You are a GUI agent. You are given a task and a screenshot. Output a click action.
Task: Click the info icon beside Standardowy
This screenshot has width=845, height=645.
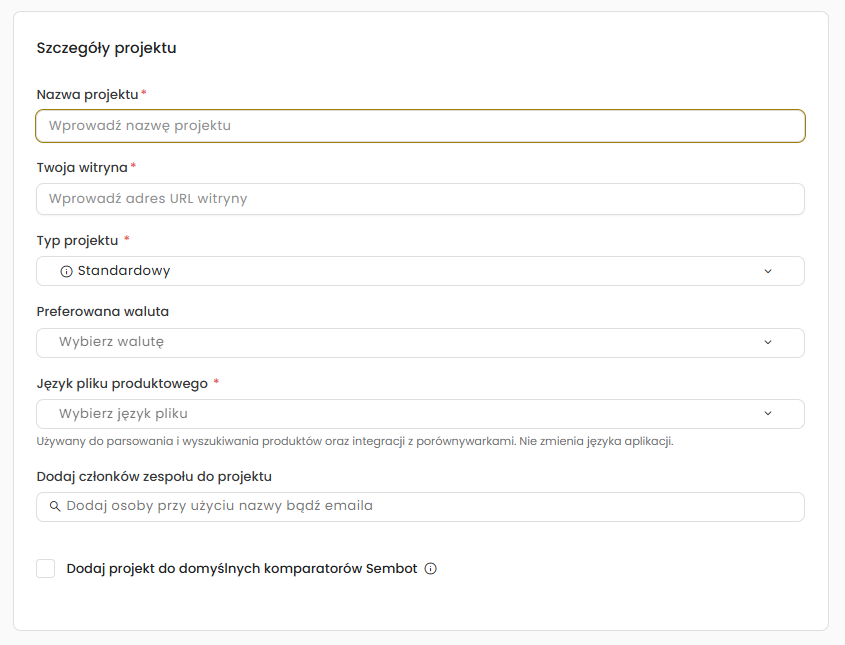(x=67, y=271)
